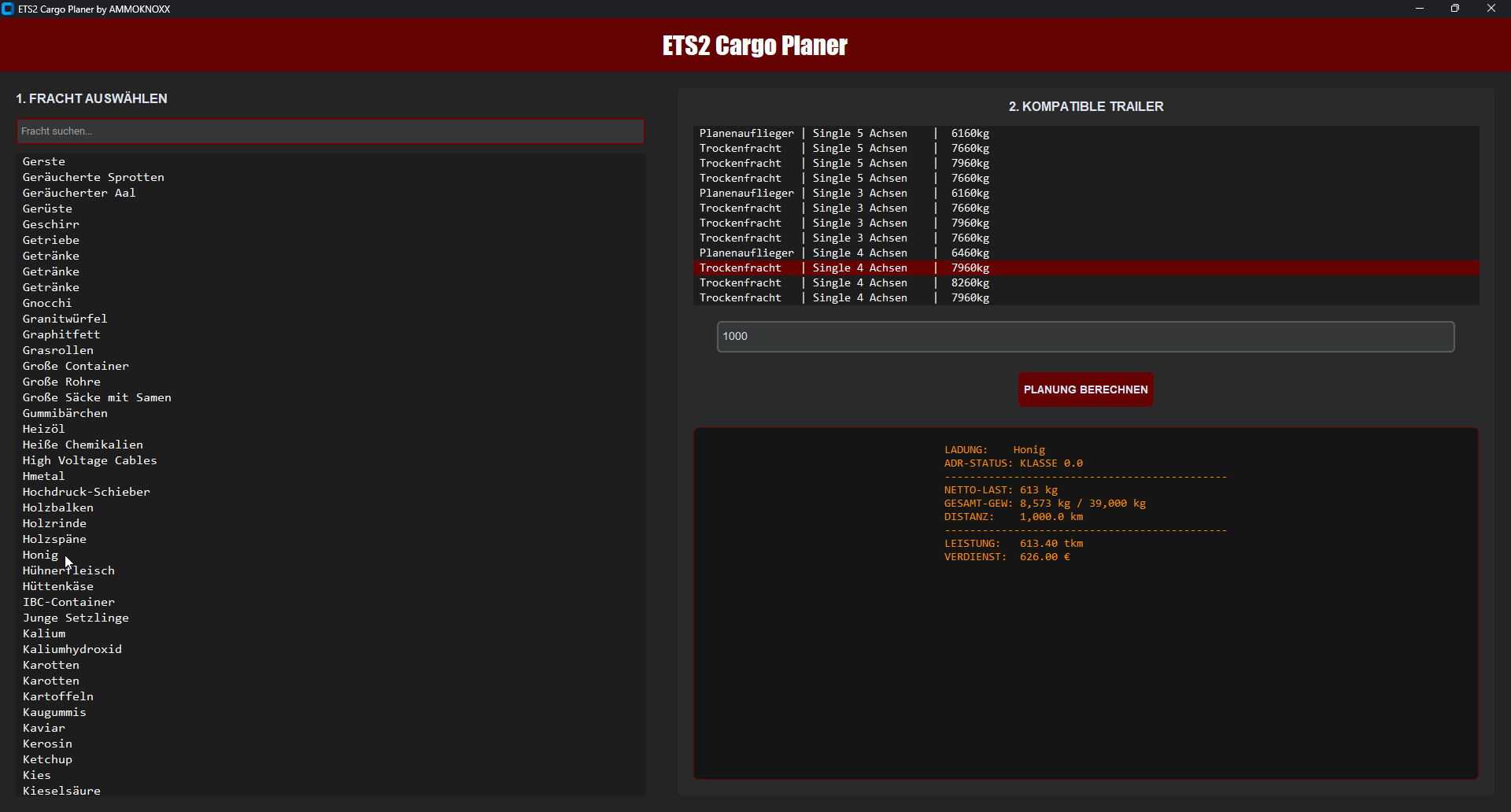Pick Geräucherte Sprotten from the list

point(94,177)
